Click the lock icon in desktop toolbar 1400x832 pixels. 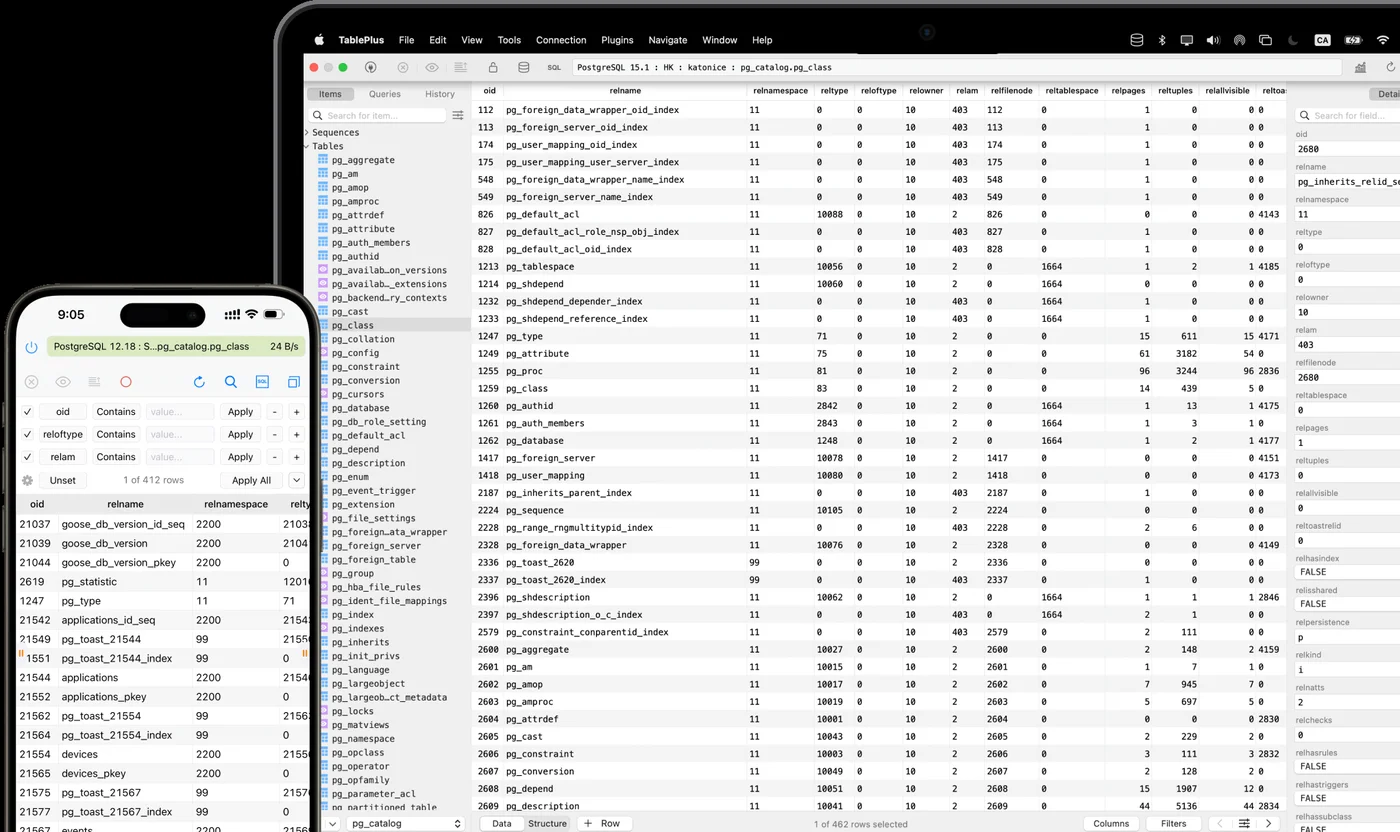click(x=493, y=68)
